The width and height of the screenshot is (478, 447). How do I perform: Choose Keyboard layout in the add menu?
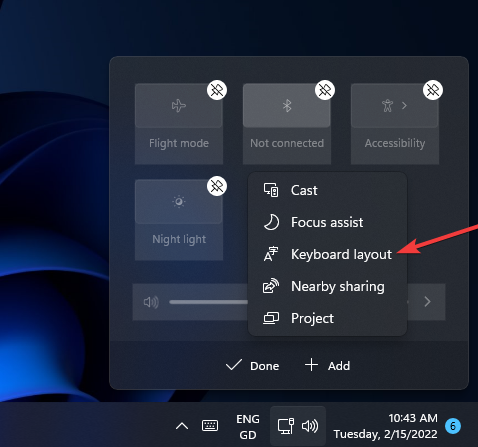tap(327, 254)
